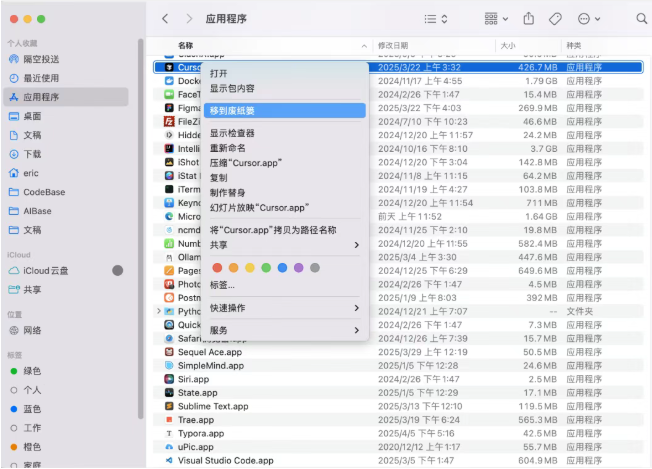Viewport: 652px width, 469px height.
Task: Go forward with the right chevron button
Action: [x=189, y=19]
